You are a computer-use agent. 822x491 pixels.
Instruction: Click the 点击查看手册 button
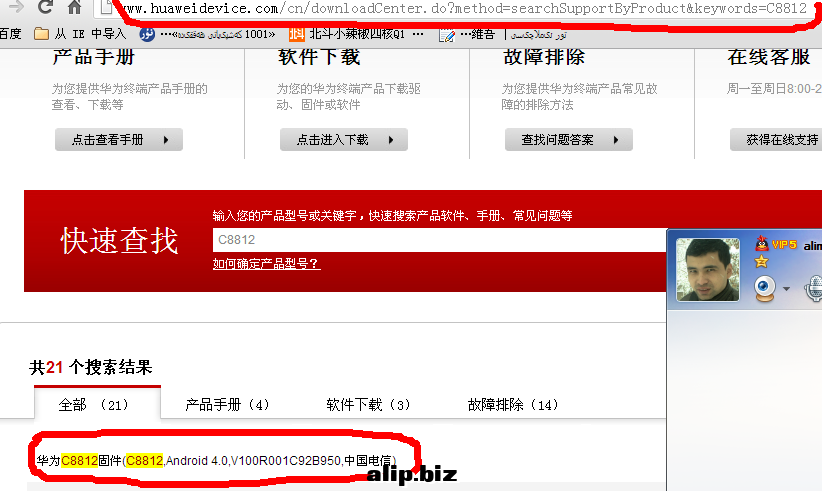click(119, 140)
